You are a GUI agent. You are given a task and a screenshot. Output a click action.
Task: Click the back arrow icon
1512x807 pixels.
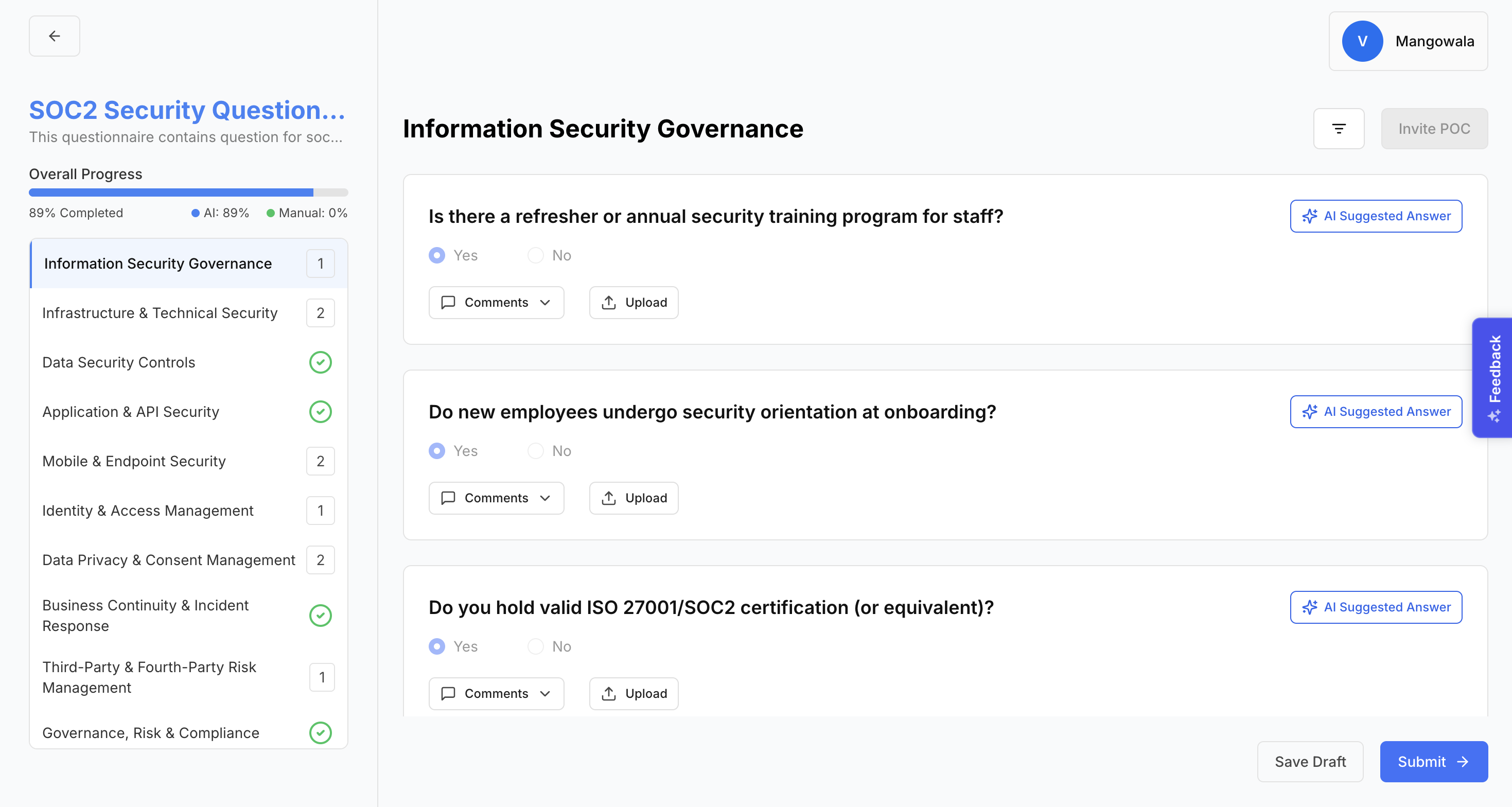[x=54, y=37]
